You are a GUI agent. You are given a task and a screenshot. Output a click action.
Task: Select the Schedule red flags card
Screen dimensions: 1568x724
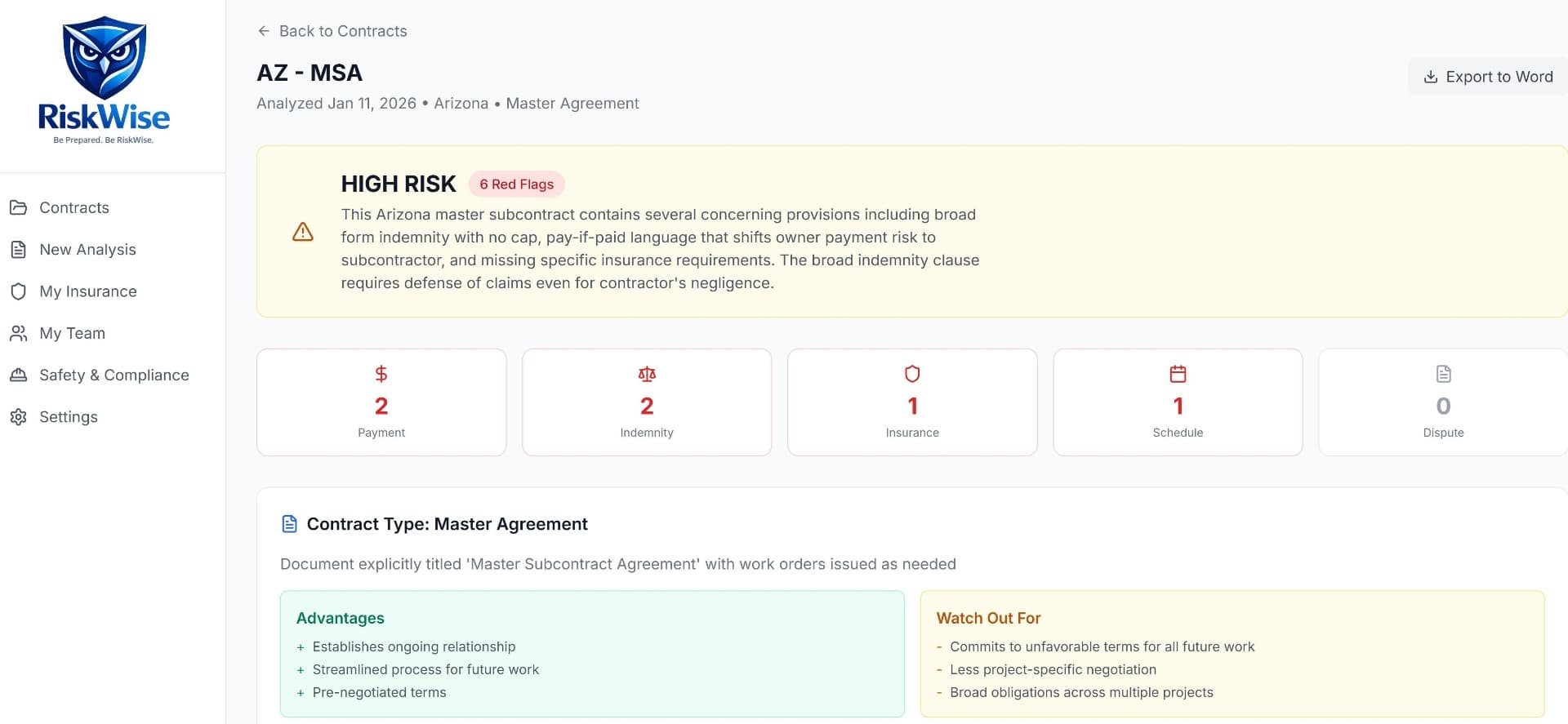tap(1178, 402)
